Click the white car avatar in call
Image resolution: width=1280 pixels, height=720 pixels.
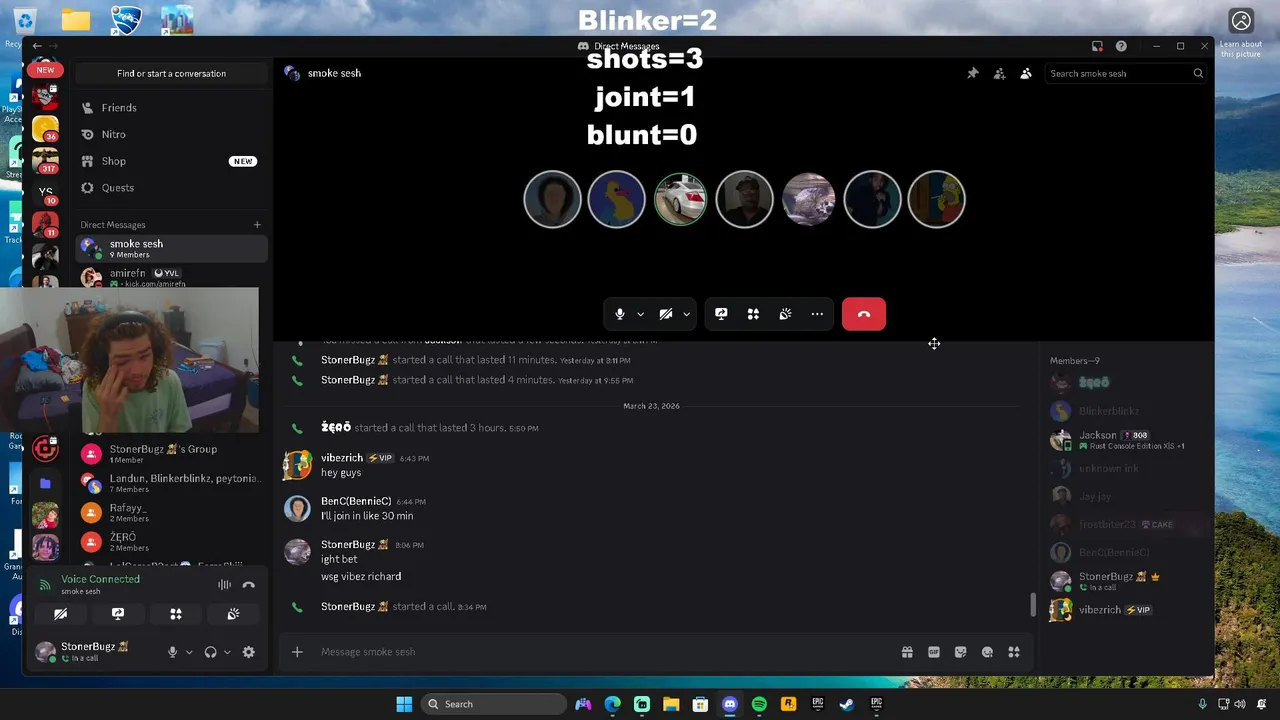(x=680, y=199)
